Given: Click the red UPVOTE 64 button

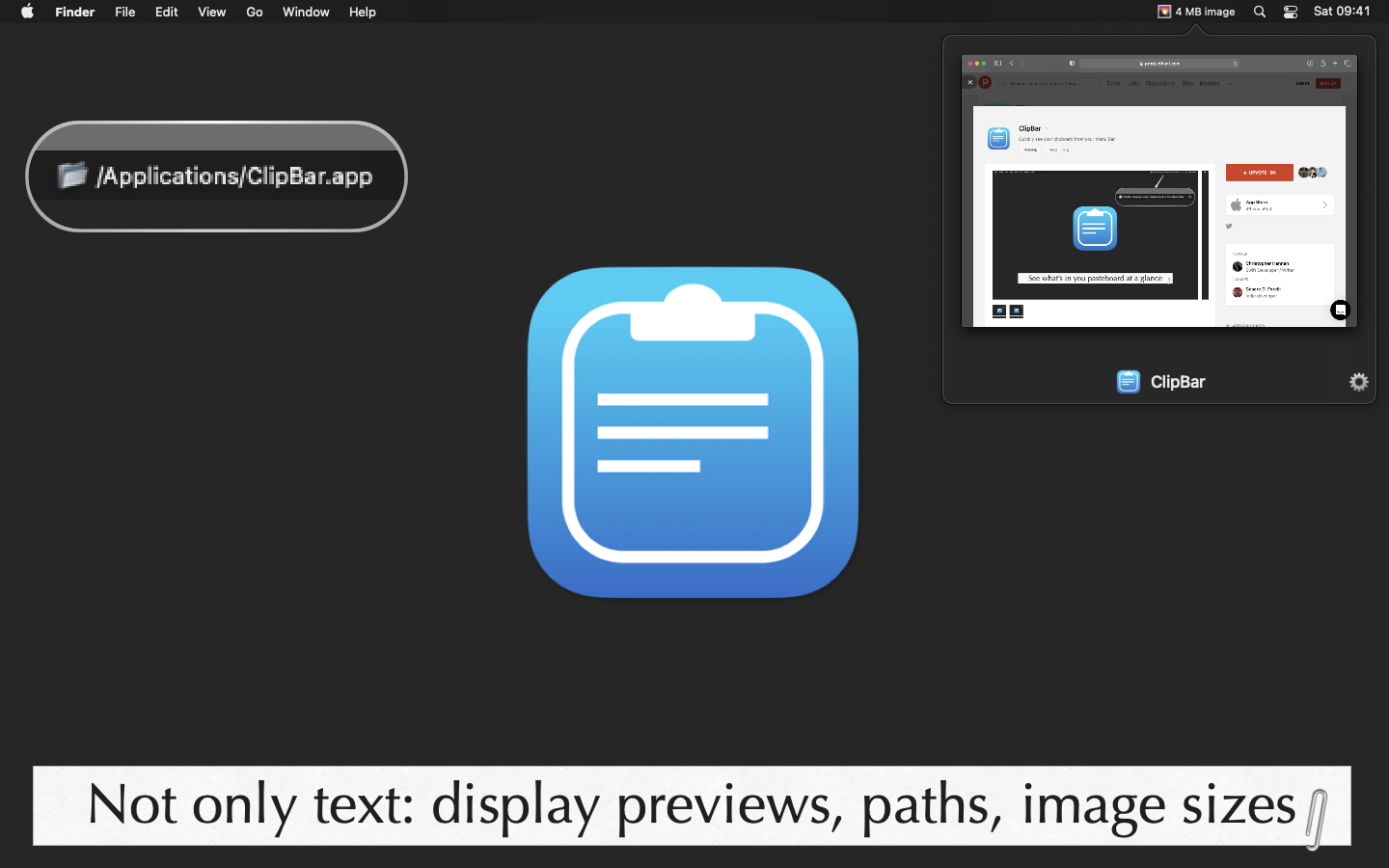Looking at the screenshot, I should [1260, 173].
